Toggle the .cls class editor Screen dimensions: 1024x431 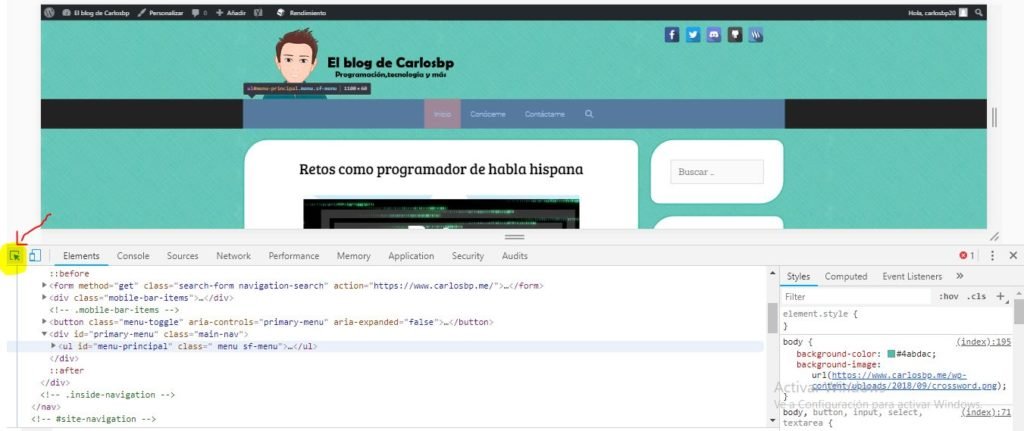pos(976,296)
